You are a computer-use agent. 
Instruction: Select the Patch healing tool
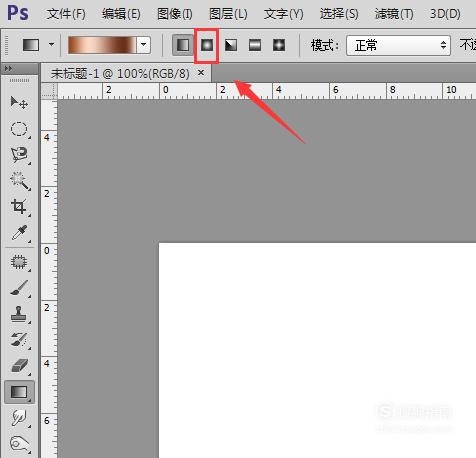tap(19, 262)
